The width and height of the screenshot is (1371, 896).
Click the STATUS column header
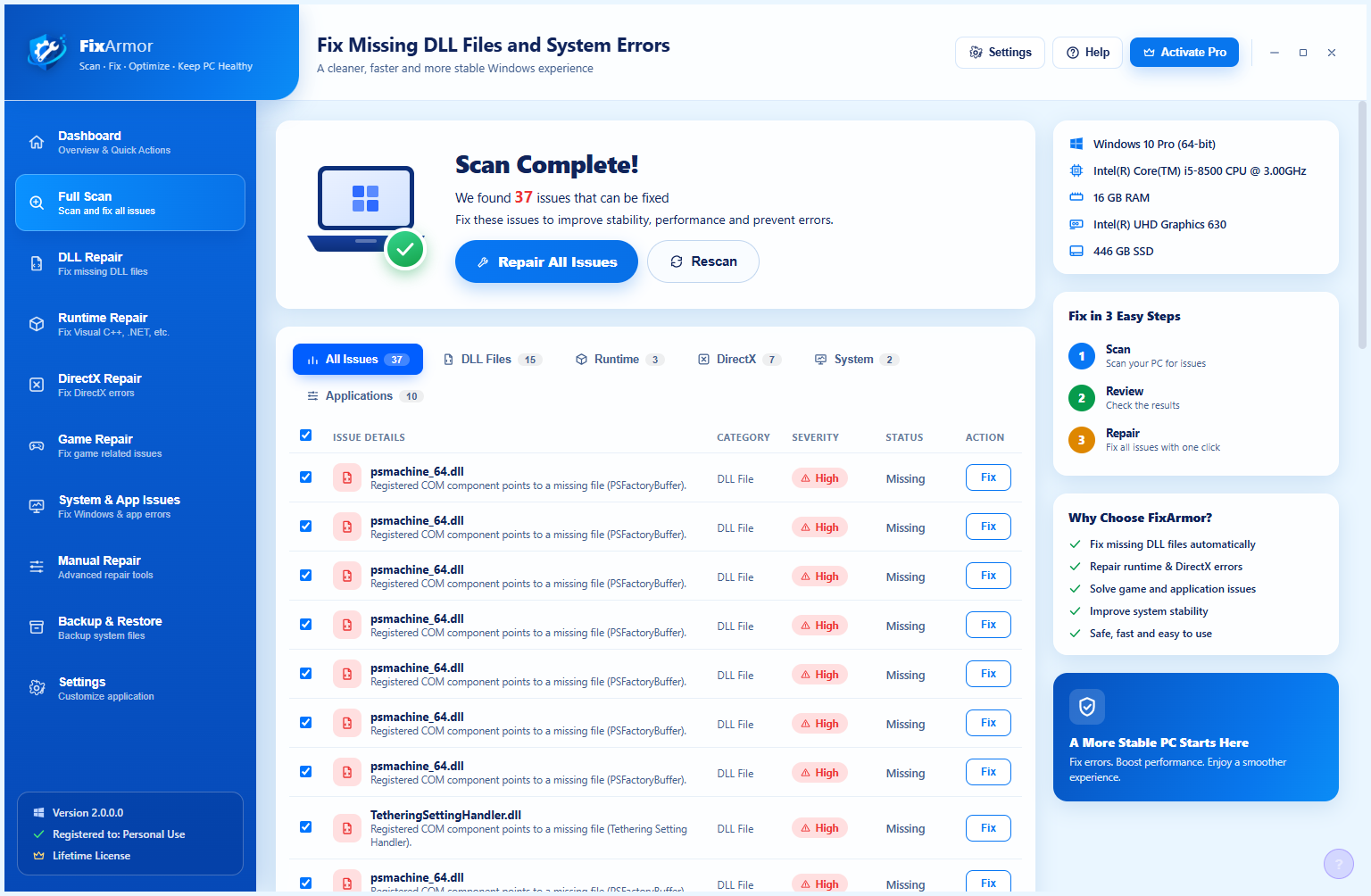(x=904, y=437)
